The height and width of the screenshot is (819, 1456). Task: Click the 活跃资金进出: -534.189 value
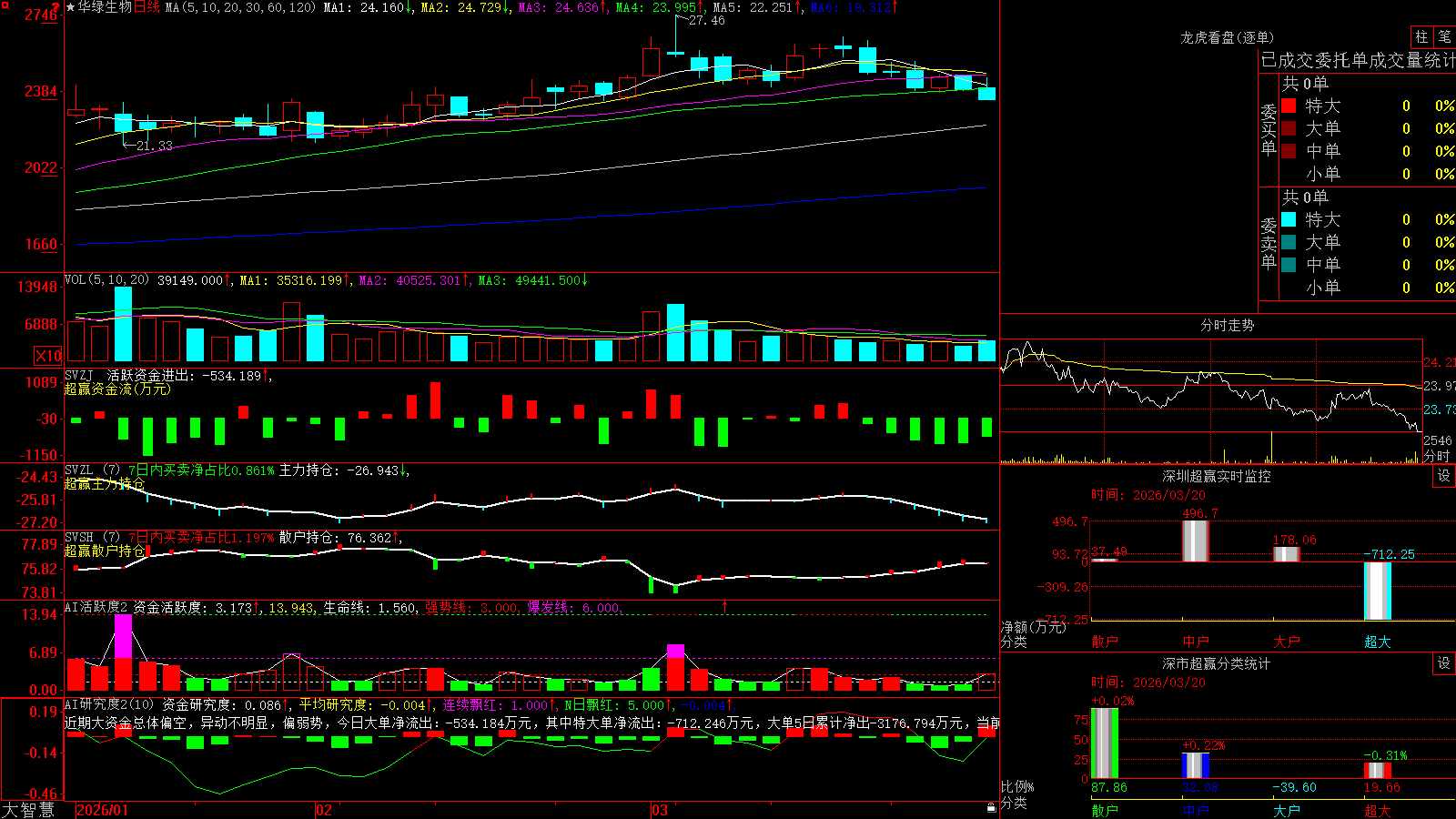184,375
